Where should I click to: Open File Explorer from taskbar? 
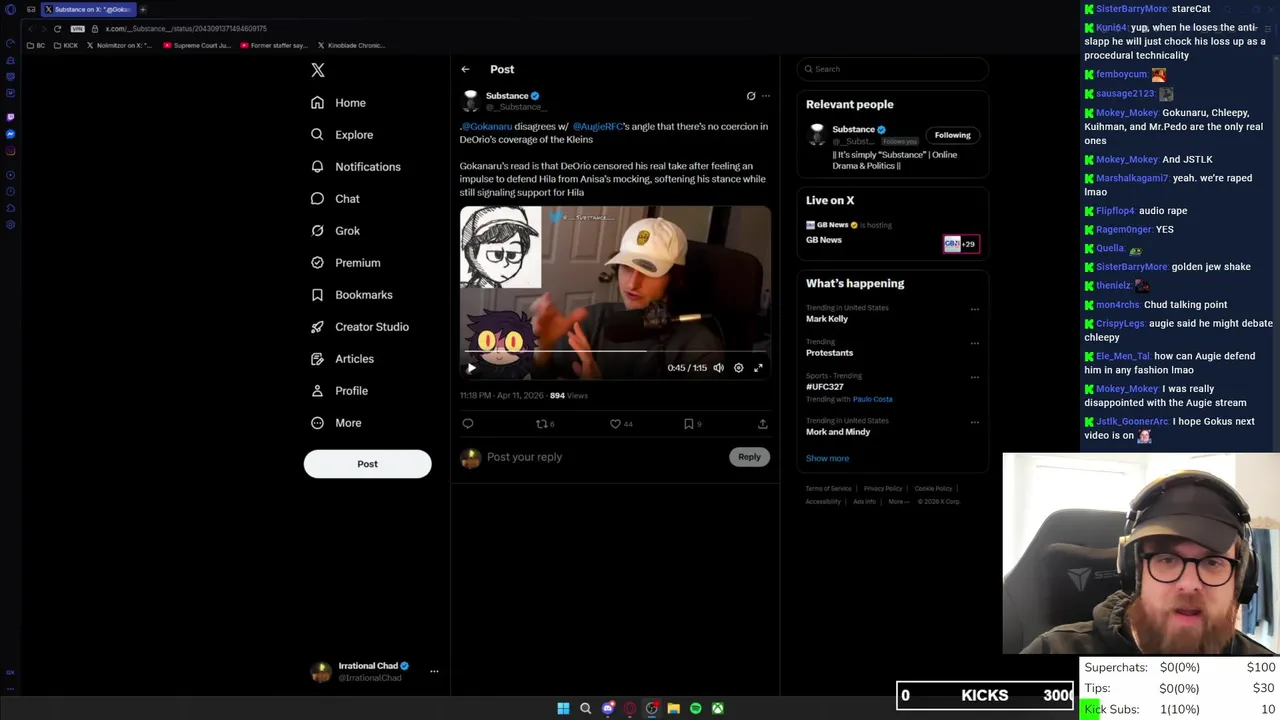674,708
